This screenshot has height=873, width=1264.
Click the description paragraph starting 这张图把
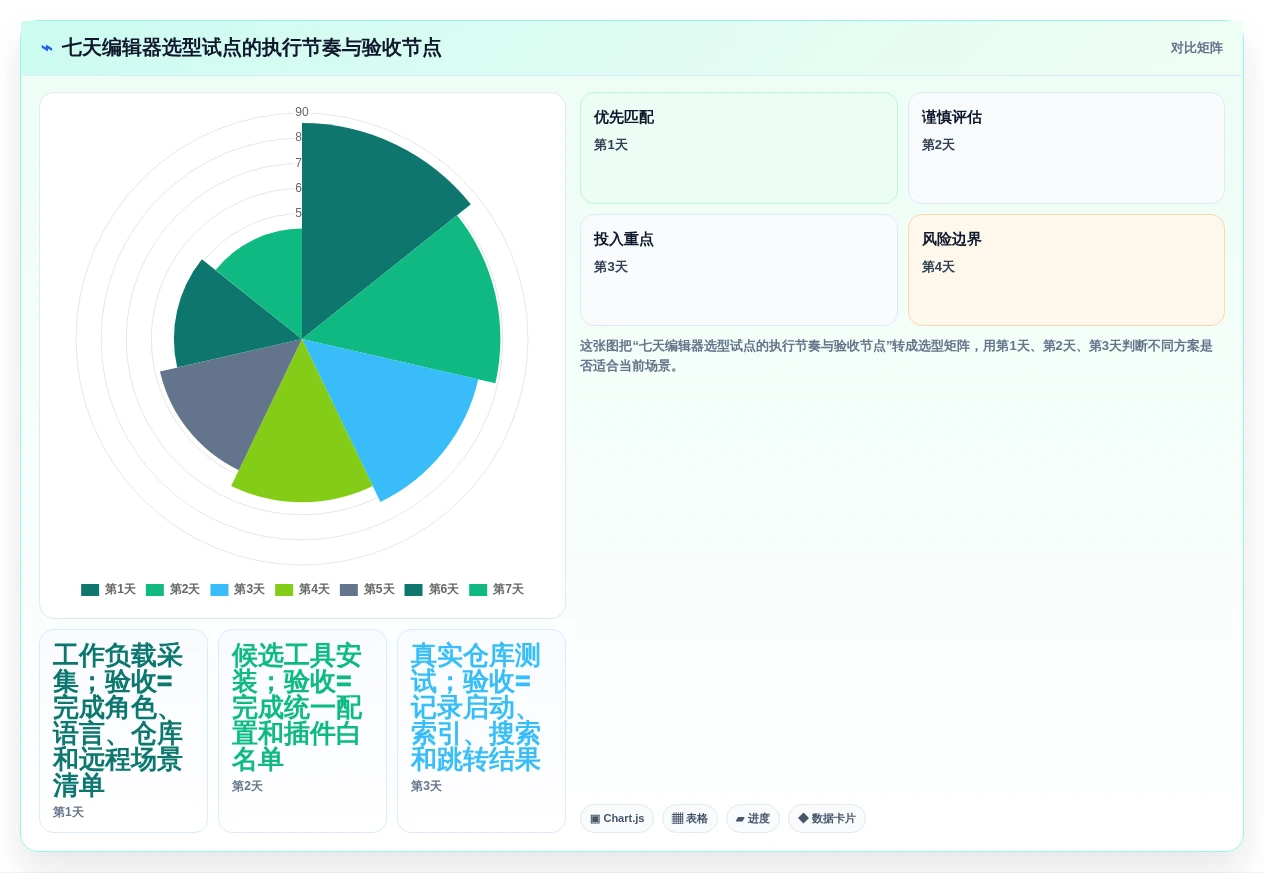(x=902, y=356)
